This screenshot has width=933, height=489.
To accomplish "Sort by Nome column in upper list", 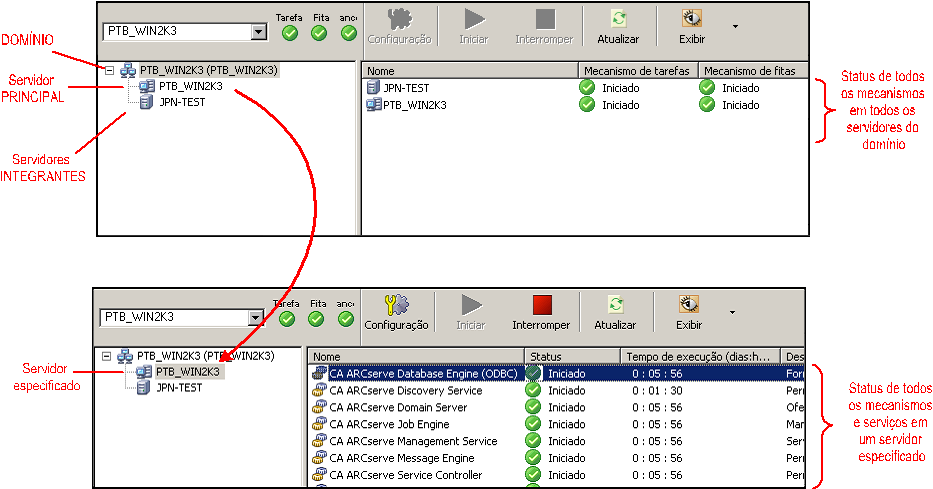I will (470, 71).
